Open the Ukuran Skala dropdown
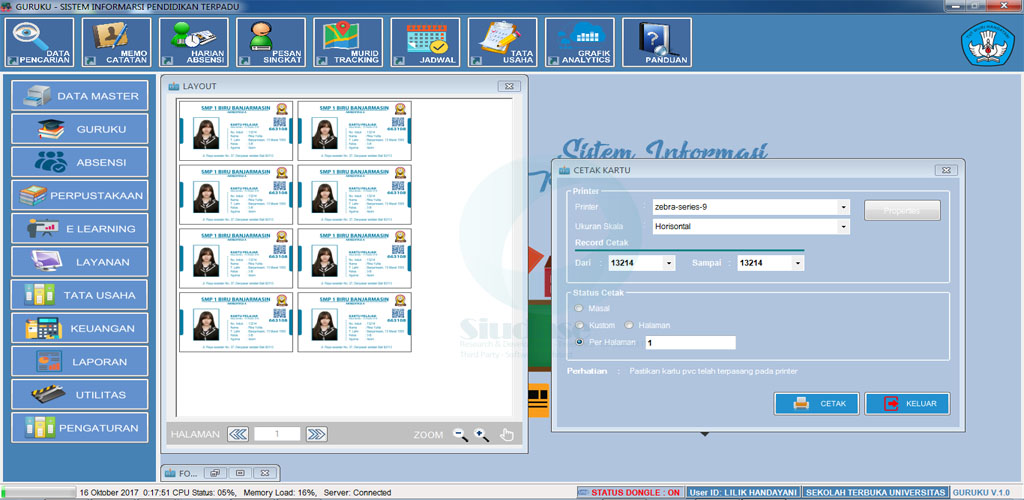This screenshot has height=500, width=1024. pyautogui.click(x=844, y=227)
